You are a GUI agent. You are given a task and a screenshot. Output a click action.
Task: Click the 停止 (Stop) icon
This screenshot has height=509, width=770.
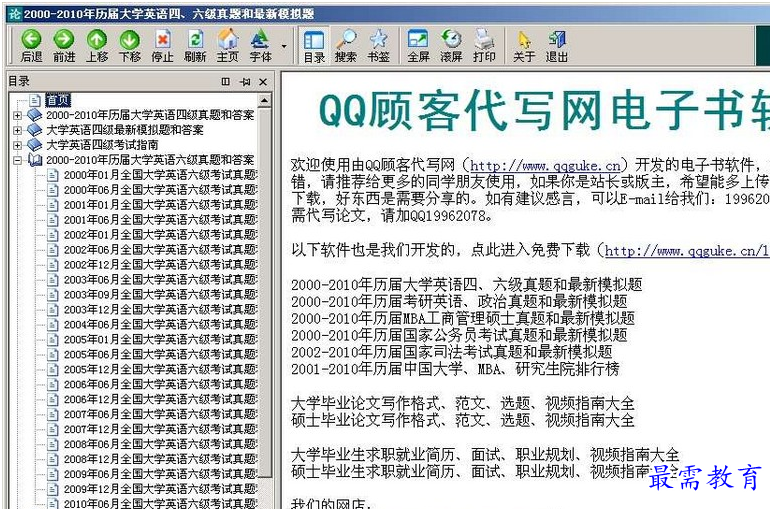pos(163,46)
